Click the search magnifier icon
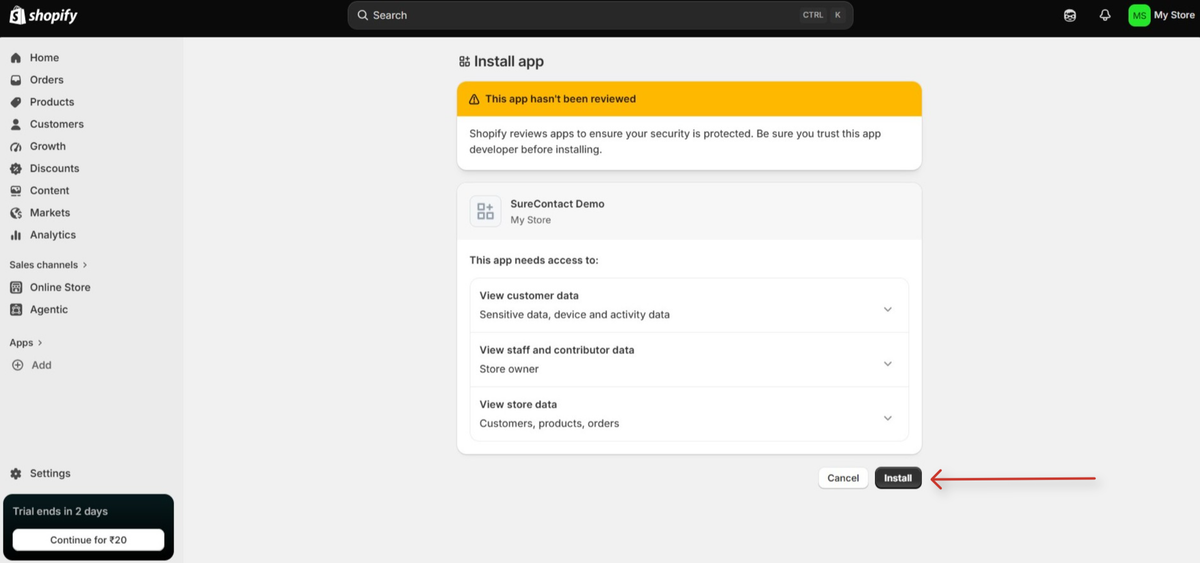Image resolution: width=1200 pixels, height=563 pixels. pos(363,15)
